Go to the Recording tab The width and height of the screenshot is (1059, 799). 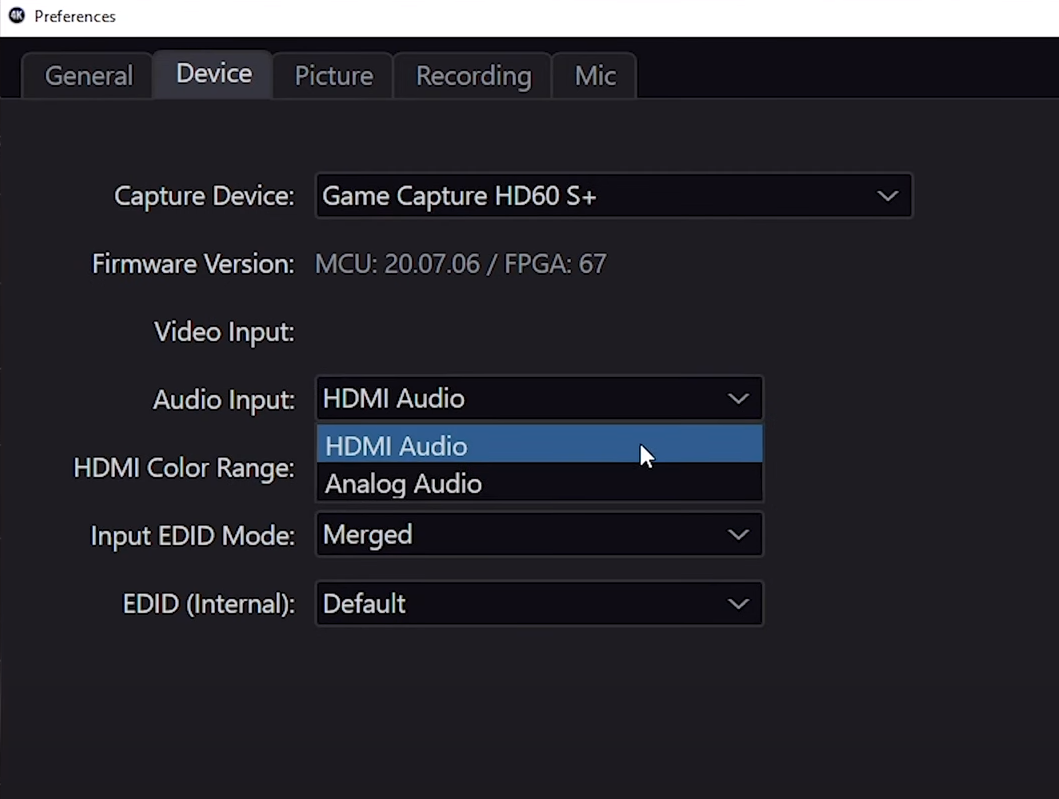coord(473,76)
